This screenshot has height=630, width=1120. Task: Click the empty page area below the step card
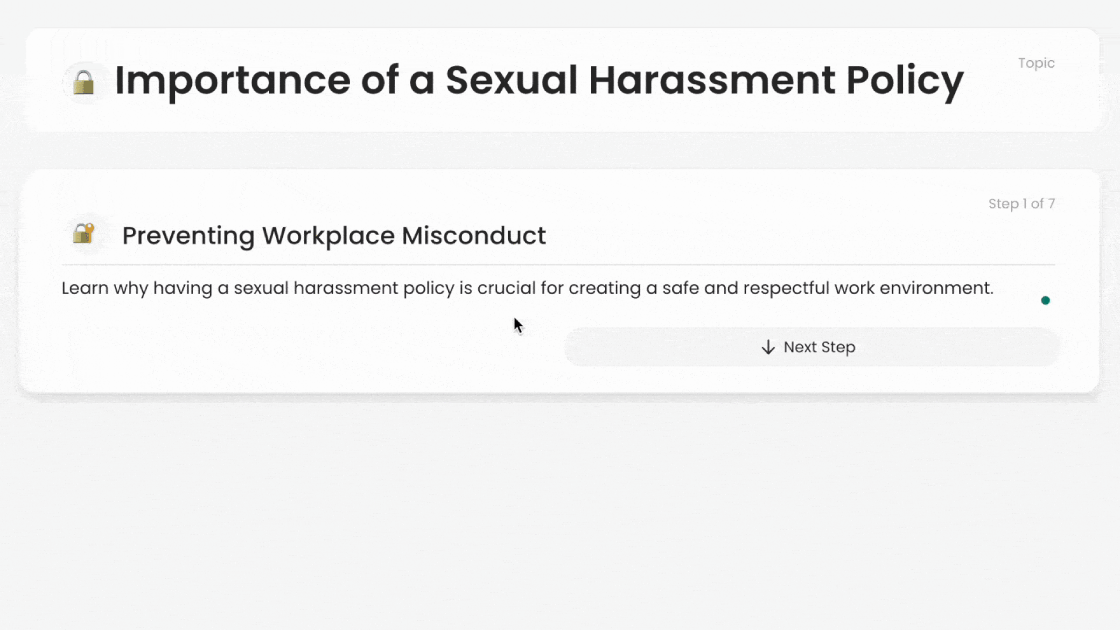pyautogui.click(x=560, y=510)
